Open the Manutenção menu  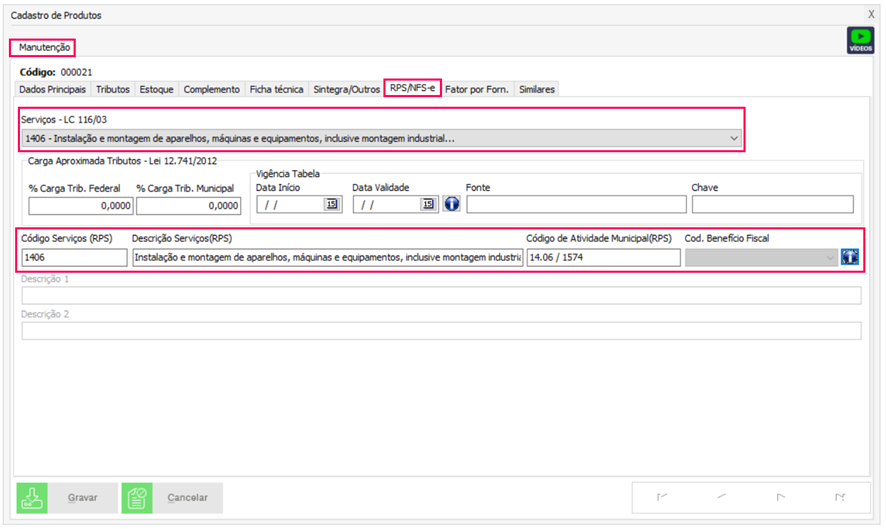pyautogui.click(x=42, y=47)
